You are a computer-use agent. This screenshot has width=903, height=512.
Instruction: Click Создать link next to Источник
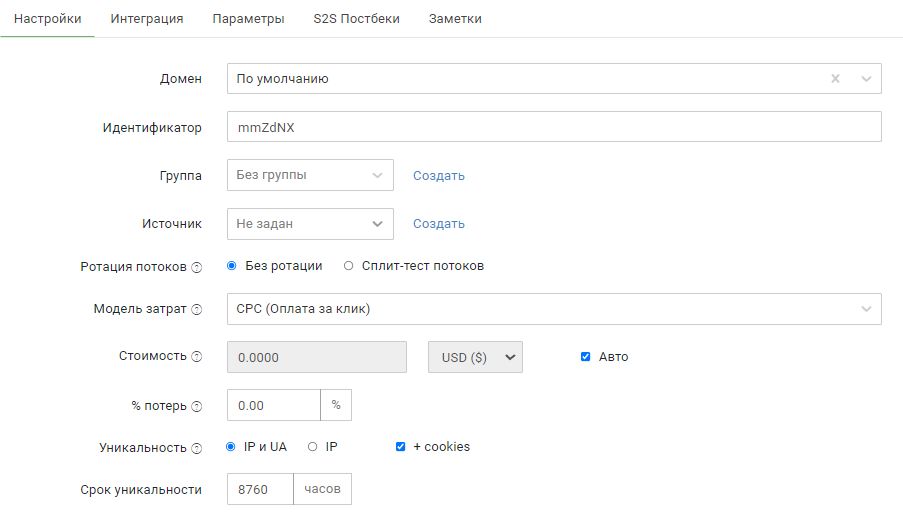(439, 224)
